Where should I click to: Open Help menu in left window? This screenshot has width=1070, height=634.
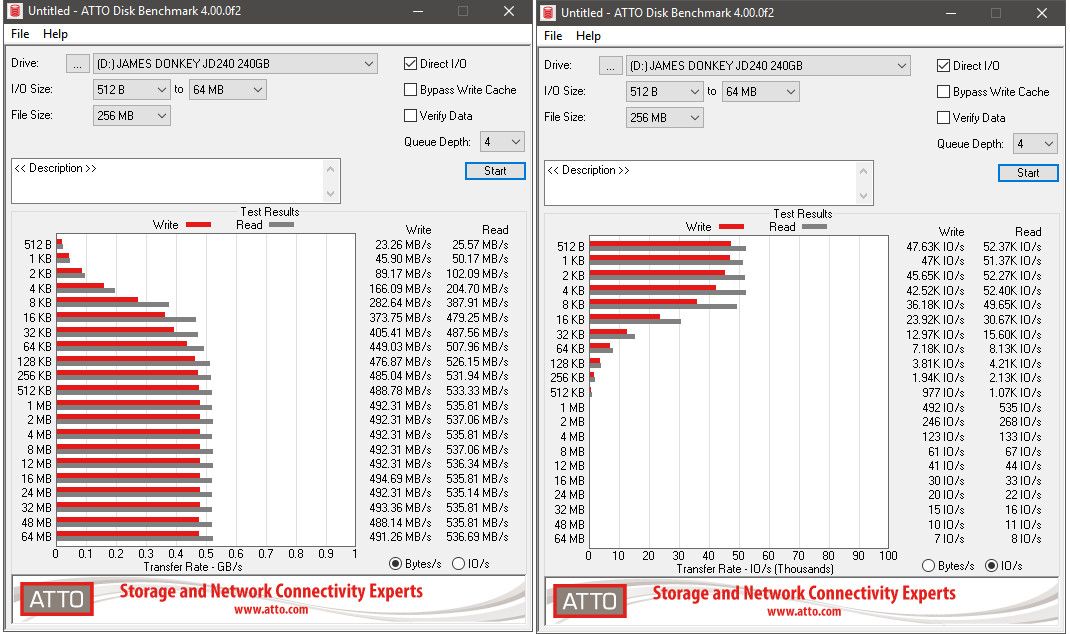55,34
